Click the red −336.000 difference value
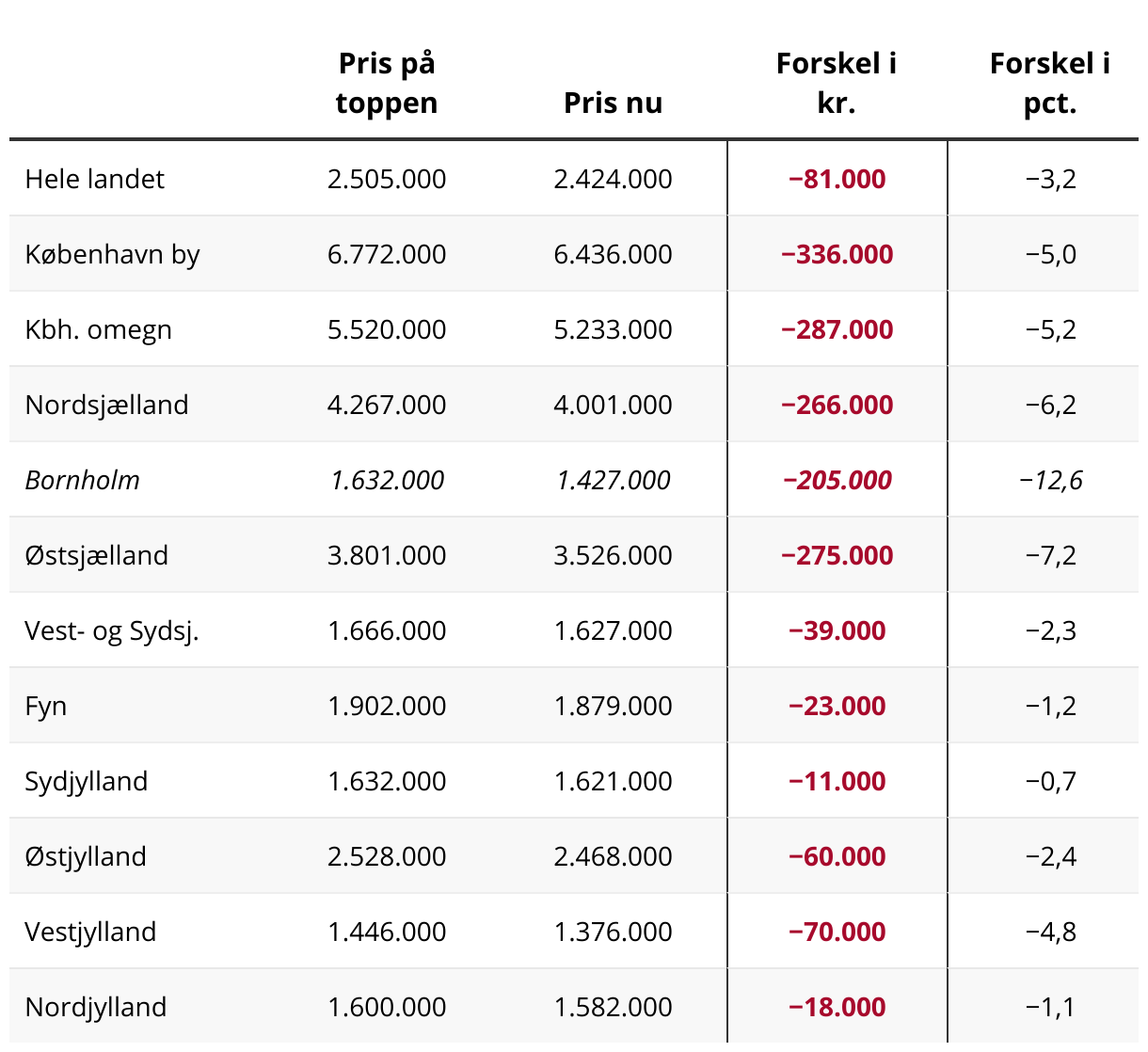This screenshot has height=1052, width=1148. [837, 254]
